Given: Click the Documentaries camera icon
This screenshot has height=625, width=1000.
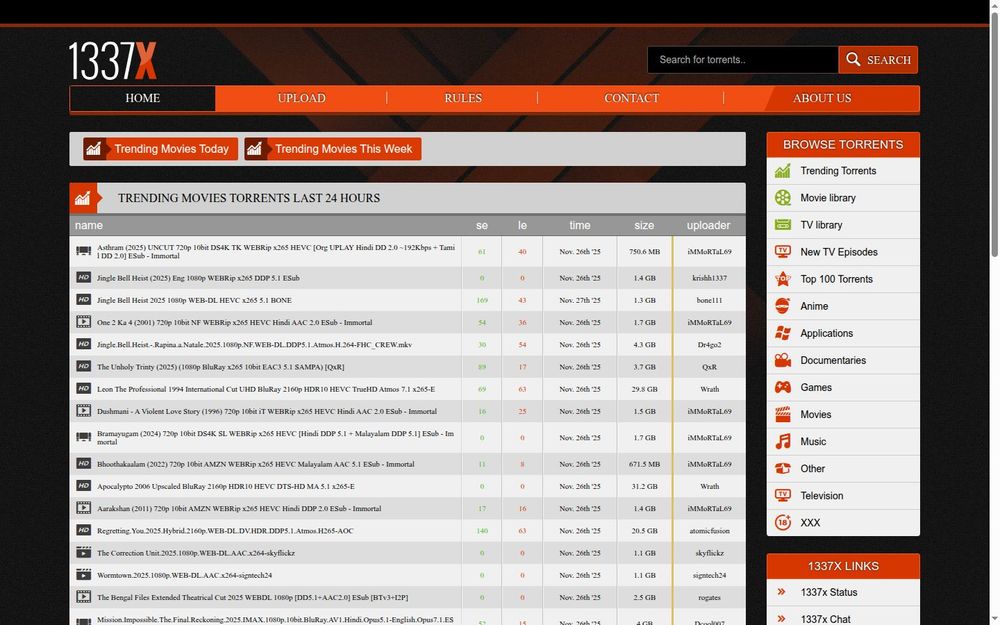Looking at the screenshot, I should coord(783,360).
